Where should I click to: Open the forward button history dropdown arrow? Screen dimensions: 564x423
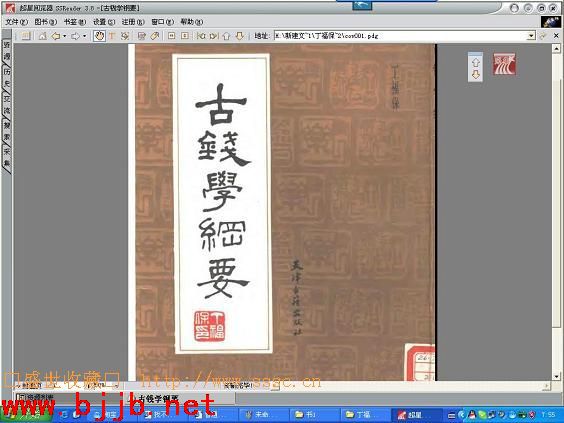coord(85,36)
